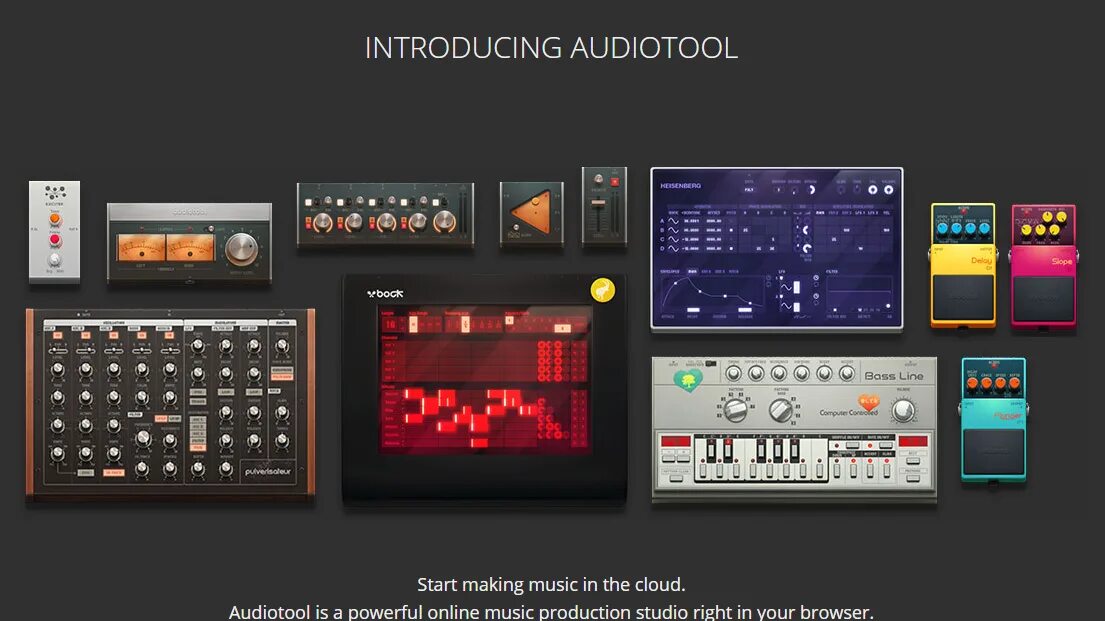
Task: Click the right orange VU meter
Action: tap(190, 249)
